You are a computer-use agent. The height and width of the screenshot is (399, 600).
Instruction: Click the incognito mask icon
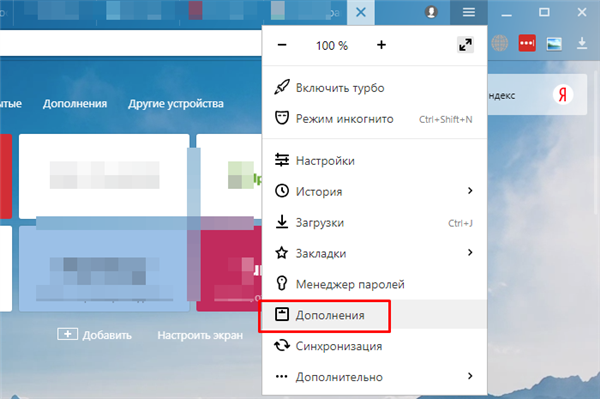coord(282,118)
